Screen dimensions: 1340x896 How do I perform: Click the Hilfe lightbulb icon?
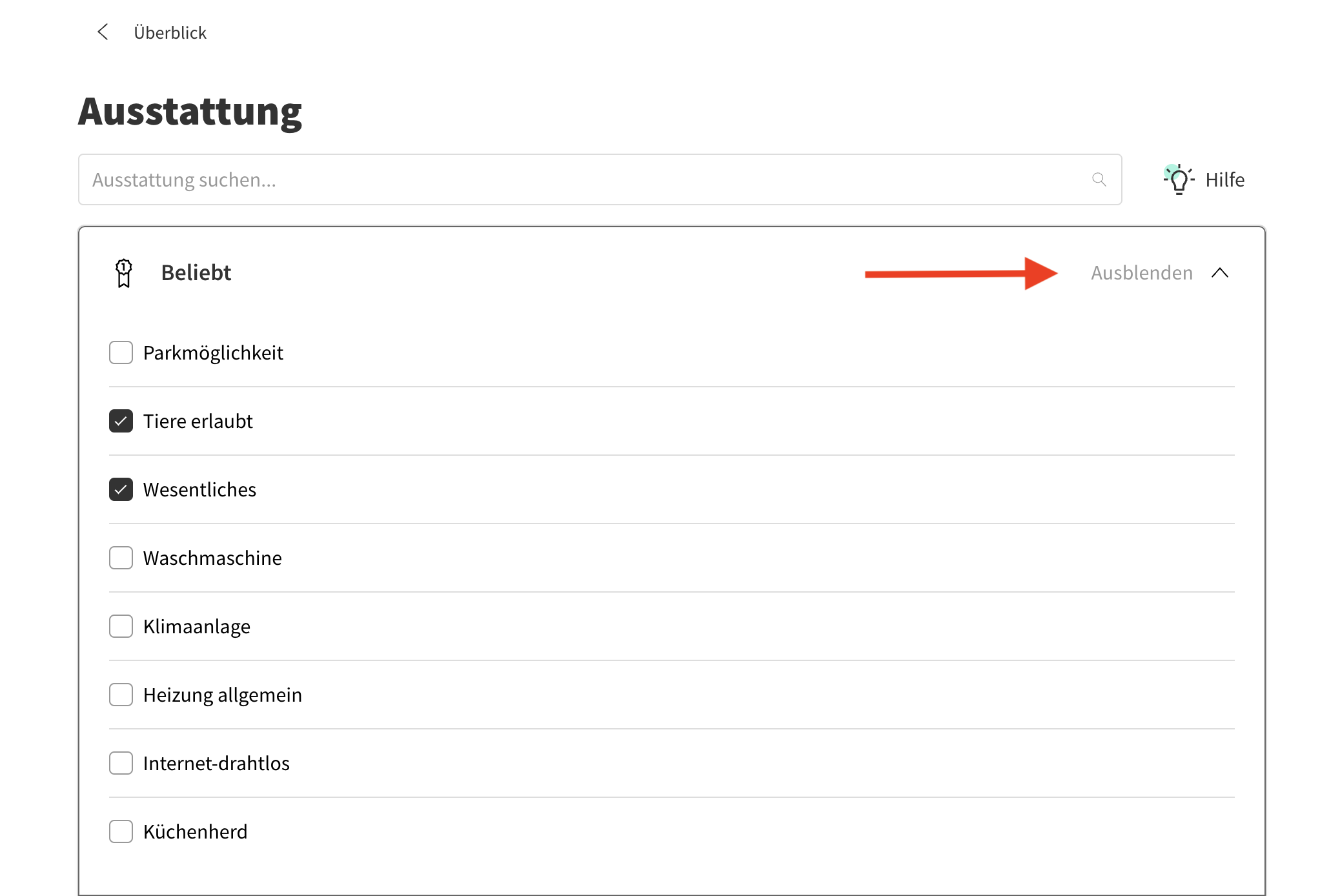[x=1179, y=179]
